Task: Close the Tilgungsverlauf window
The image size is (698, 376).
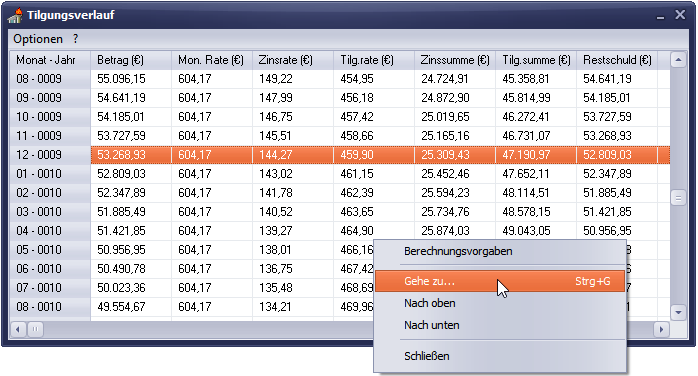Action: pyautogui.click(x=680, y=15)
